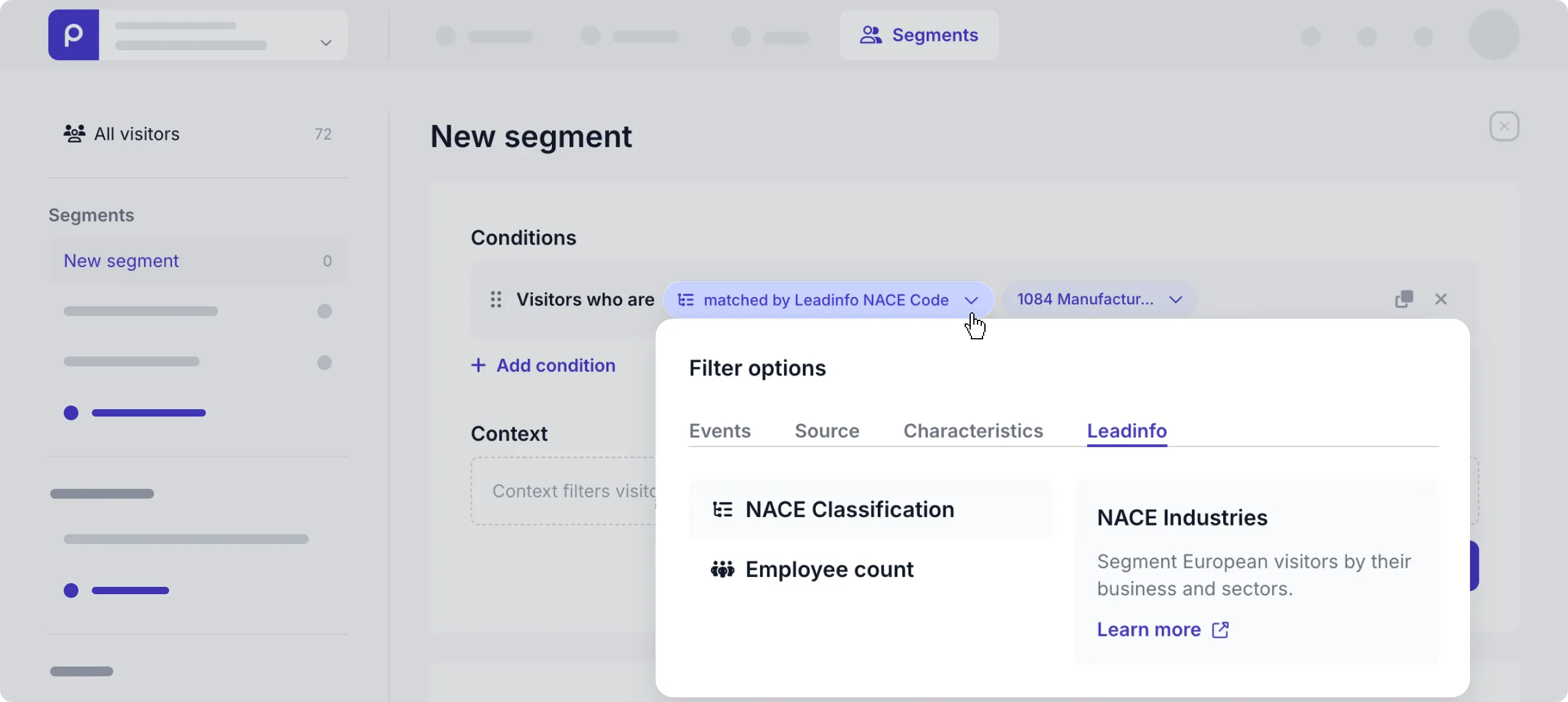
Task: Click the Context filters input area
Action: tap(563, 491)
